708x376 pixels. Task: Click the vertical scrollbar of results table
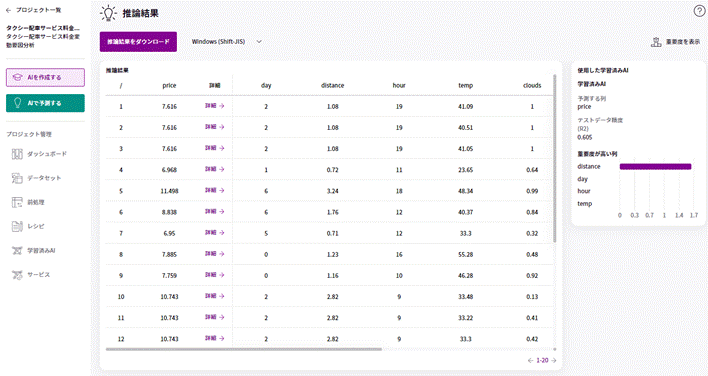(555, 158)
